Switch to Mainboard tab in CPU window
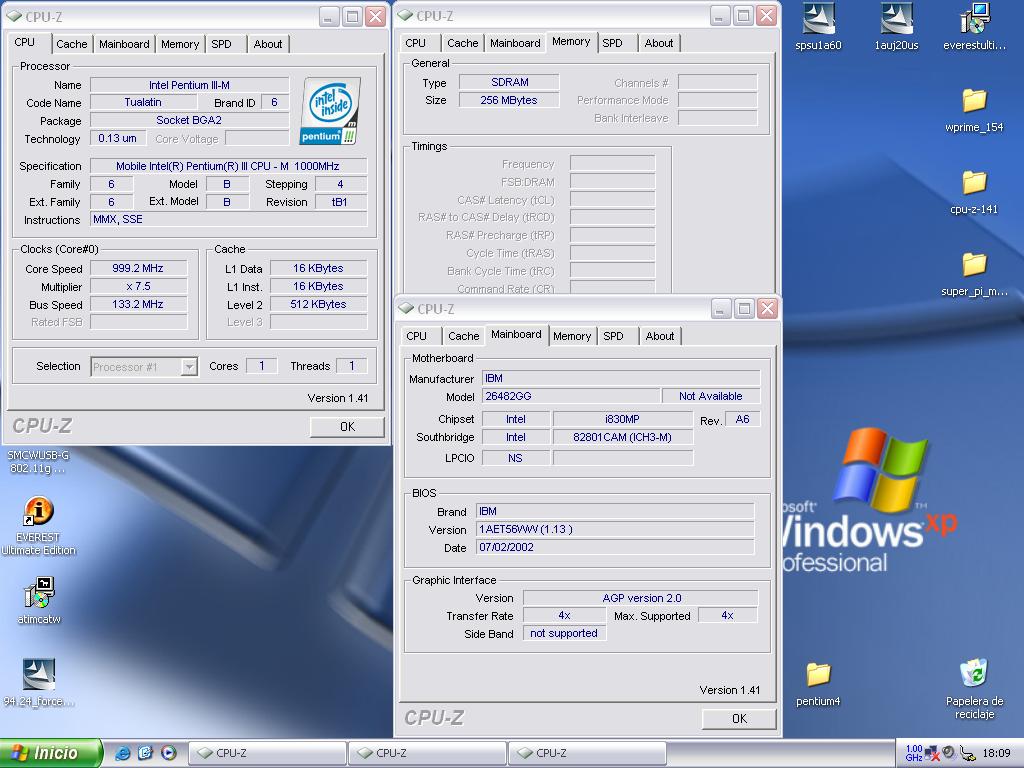1024x768 pixels. pos(124,44)
